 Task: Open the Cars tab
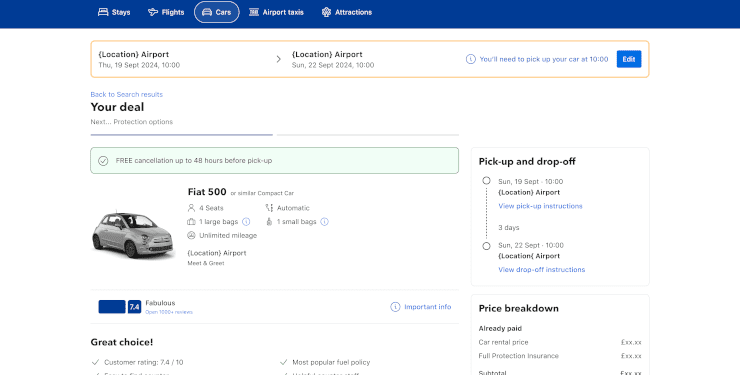coord(217,12)
